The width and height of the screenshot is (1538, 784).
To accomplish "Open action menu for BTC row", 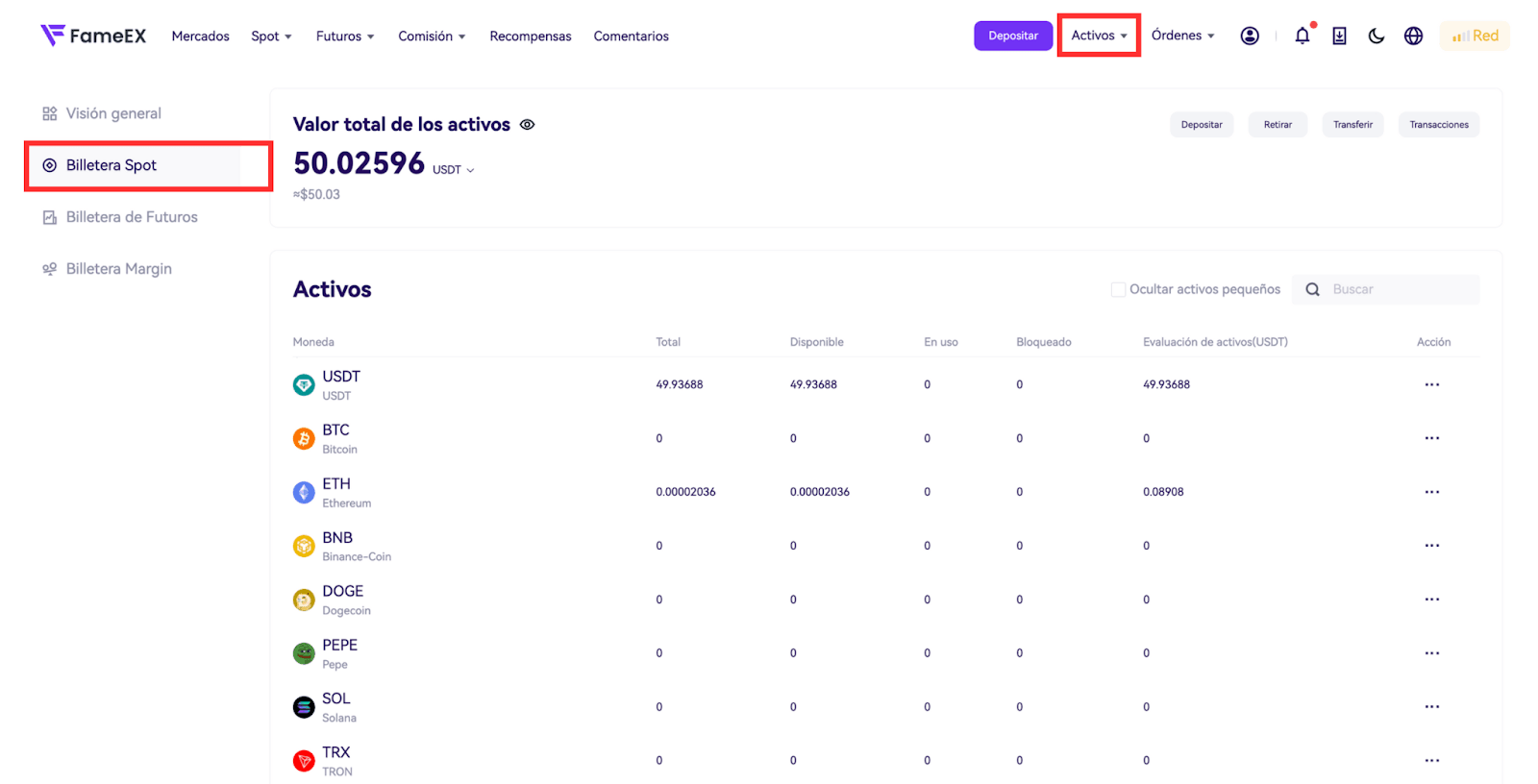I will click(1432, 438).
